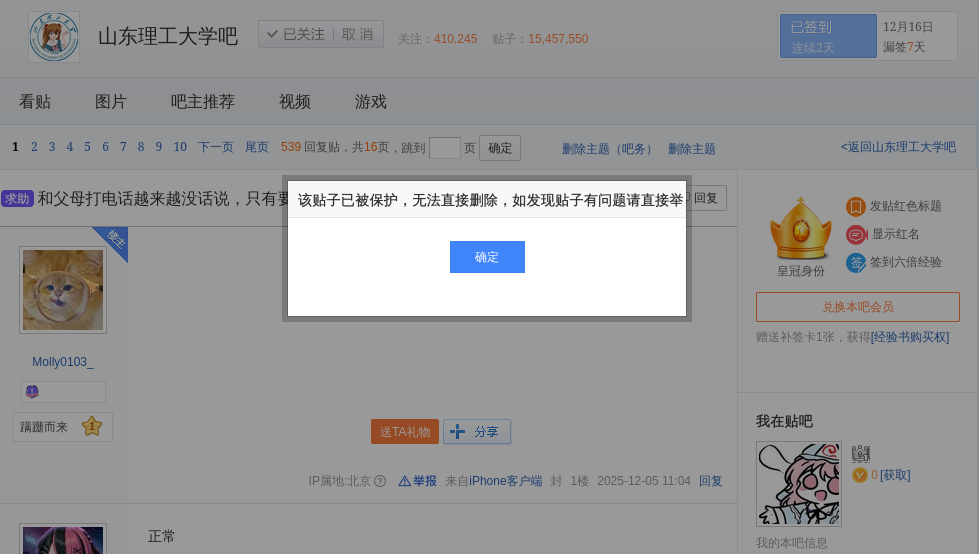
Task: Click the 兑换本吧会员 button
Action: (857, 307)
